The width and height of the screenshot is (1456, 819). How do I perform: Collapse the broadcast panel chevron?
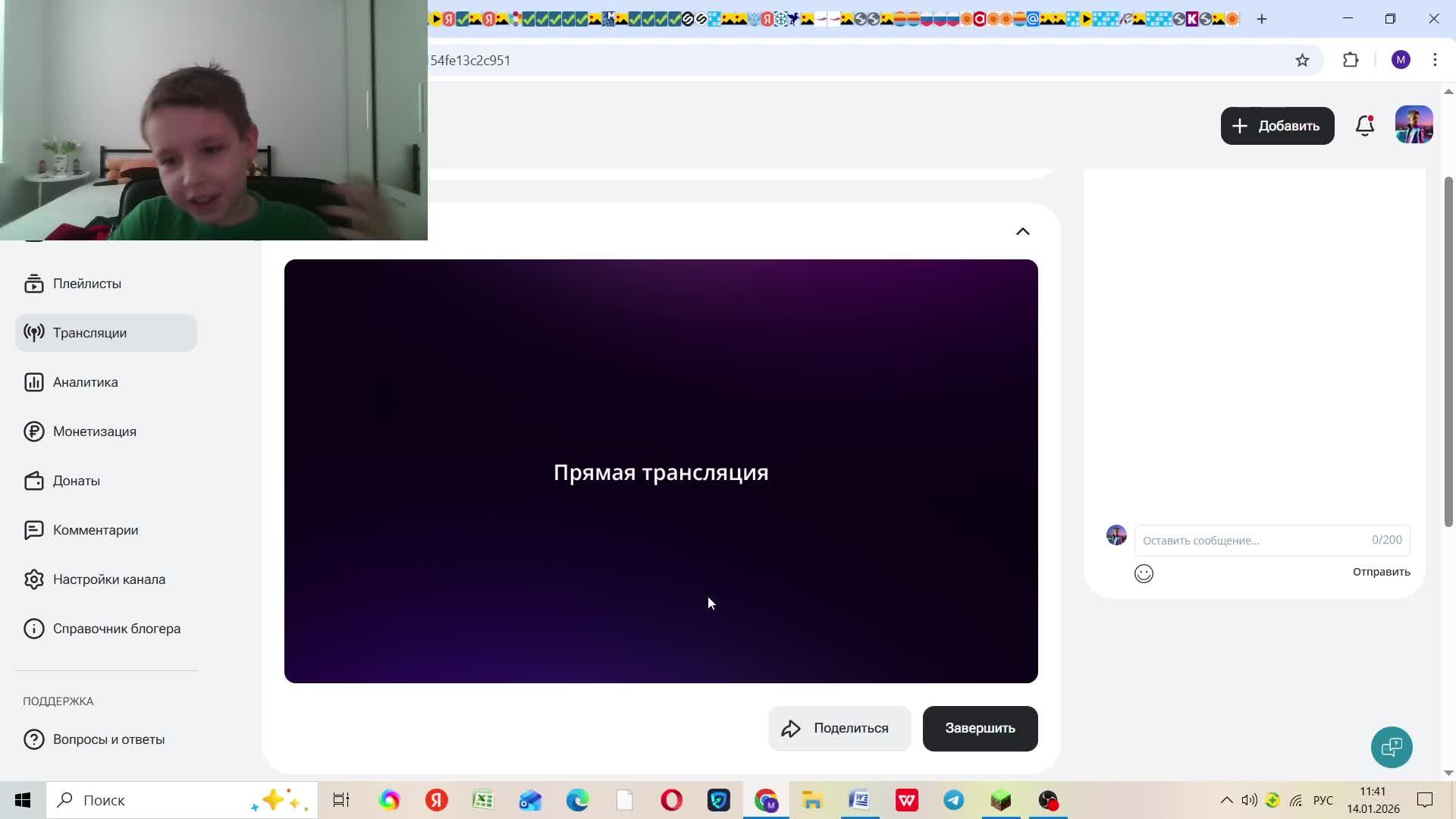1023,232
